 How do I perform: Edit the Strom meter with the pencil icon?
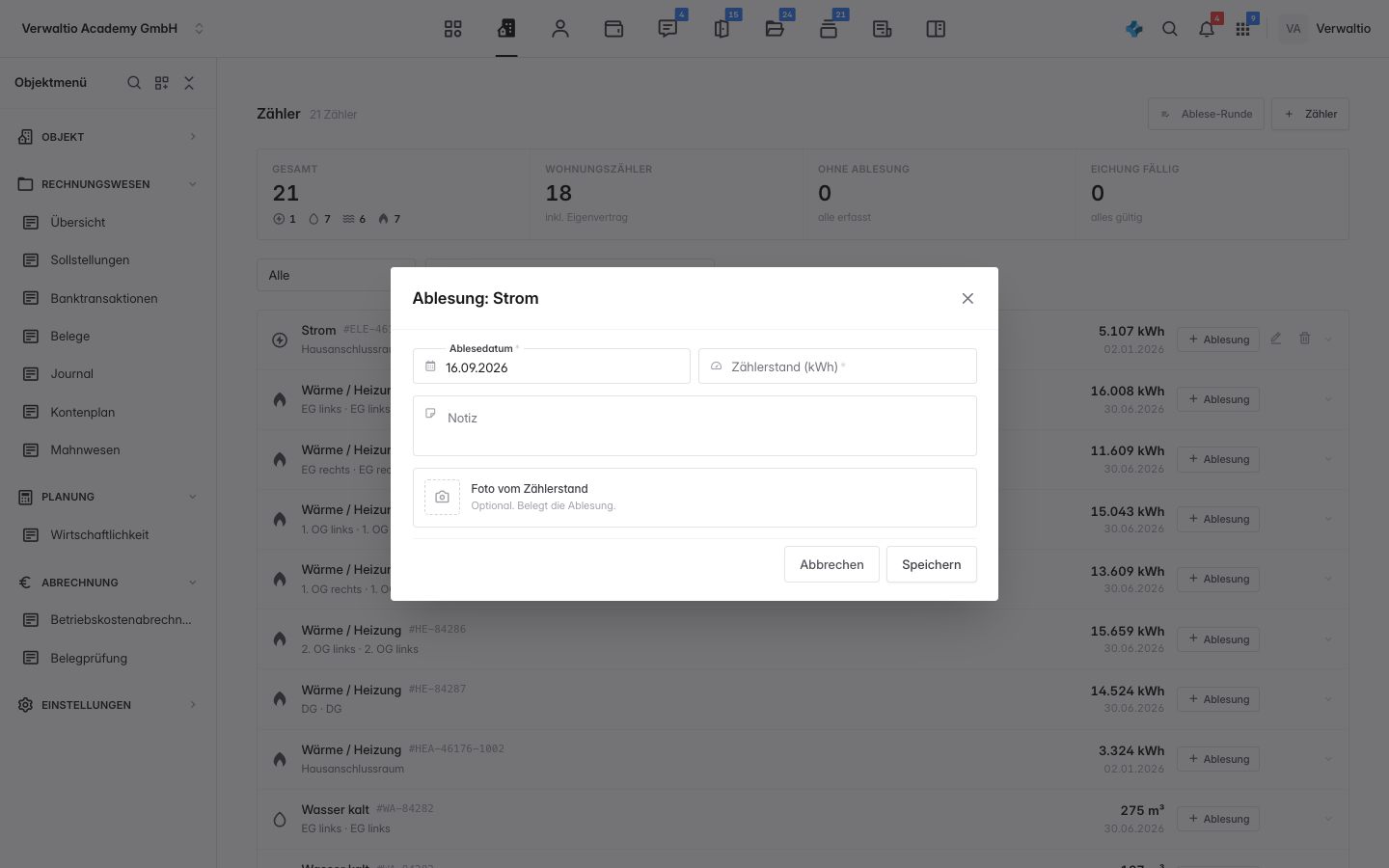pyautogui.click(x=1276, y=339)
